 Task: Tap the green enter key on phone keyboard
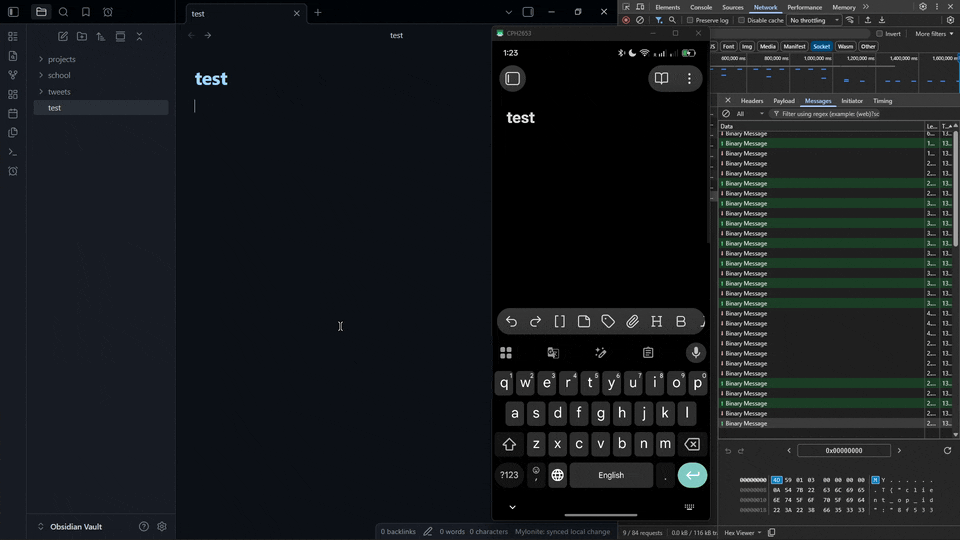pyautogui.click(x=692, y=475)
